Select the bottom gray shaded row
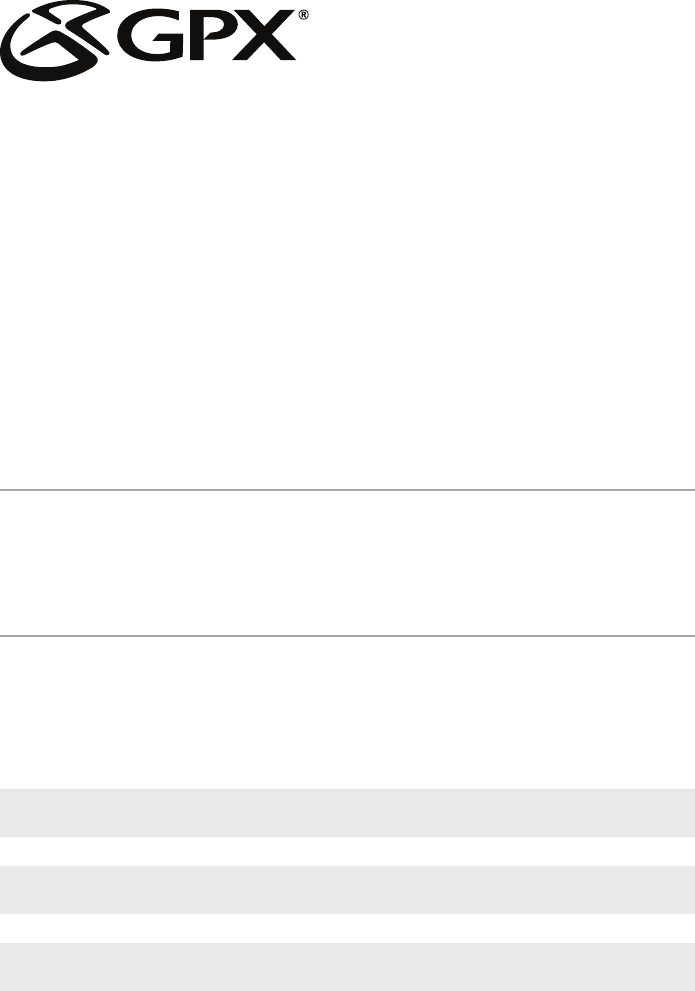This screenshot has width=695, height=991. 347,966
